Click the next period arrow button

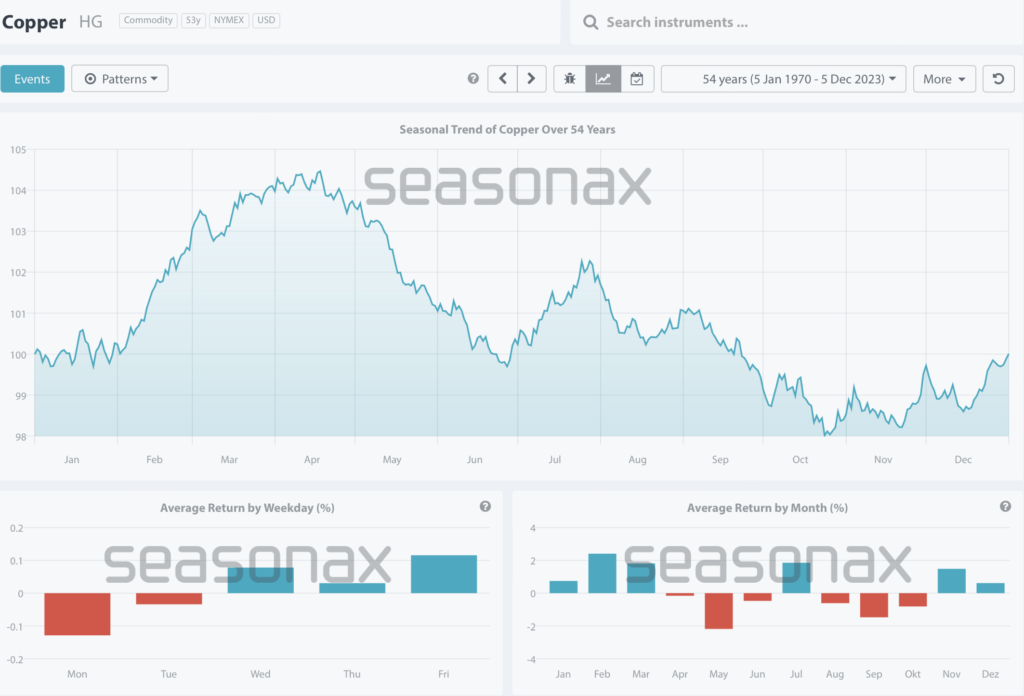point(532,79)
